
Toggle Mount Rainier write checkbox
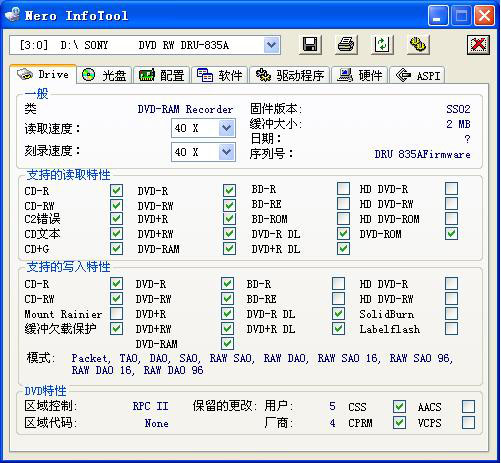(116, 314)
